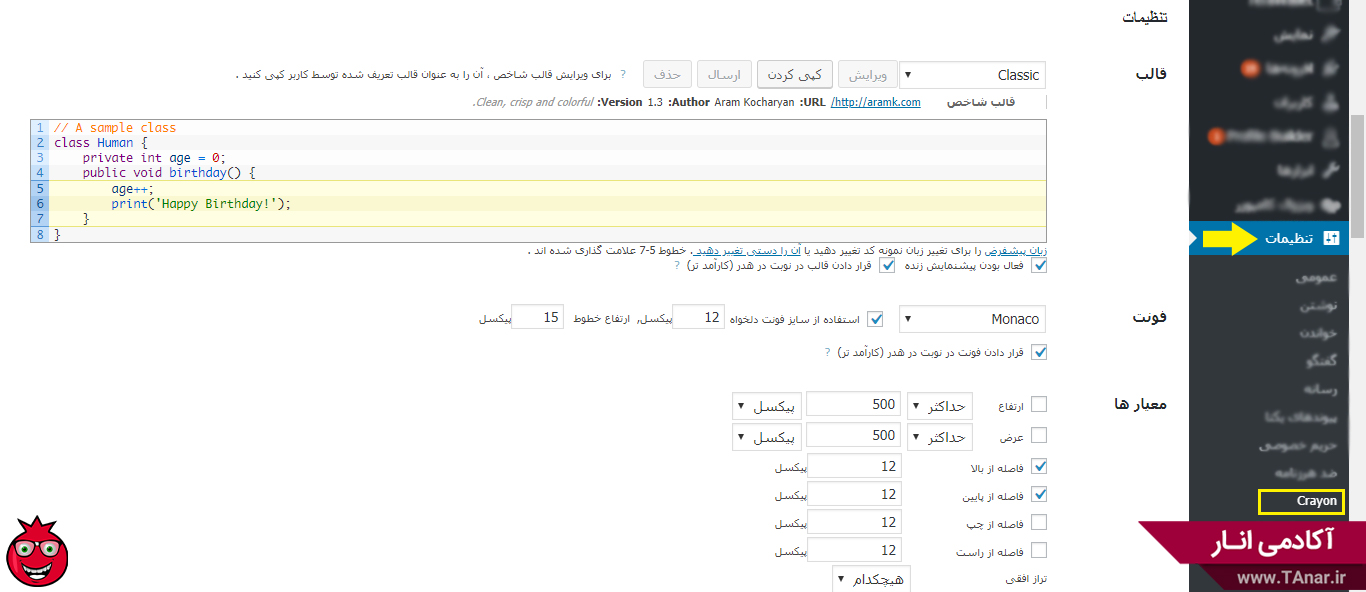
Task: Click the کپی کردن button to copy theme
Action: tap(795, 74)
